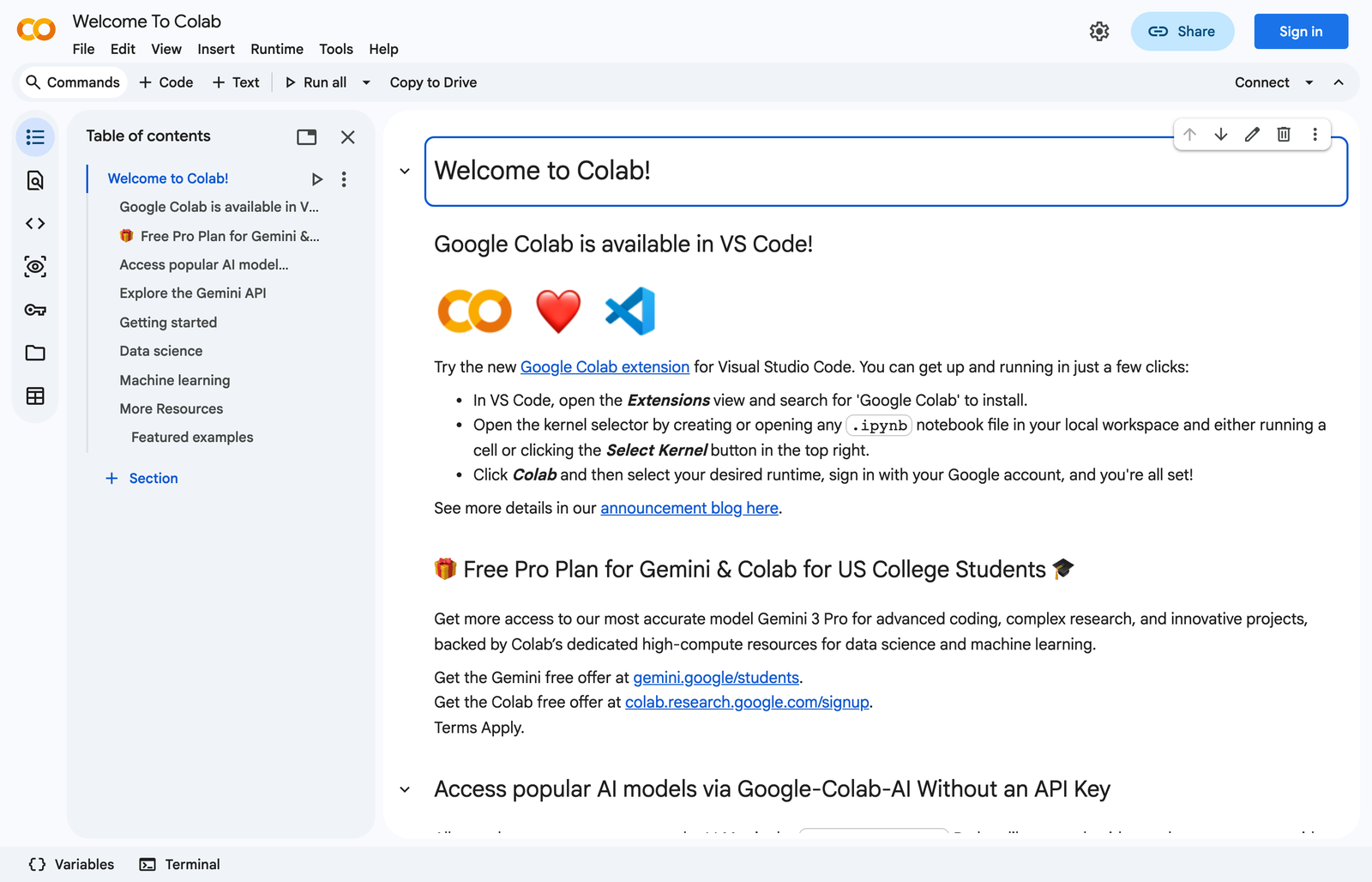Screen dimensions: 1372x882
Task: Move the selected cell down
Action: [1221, 135]
